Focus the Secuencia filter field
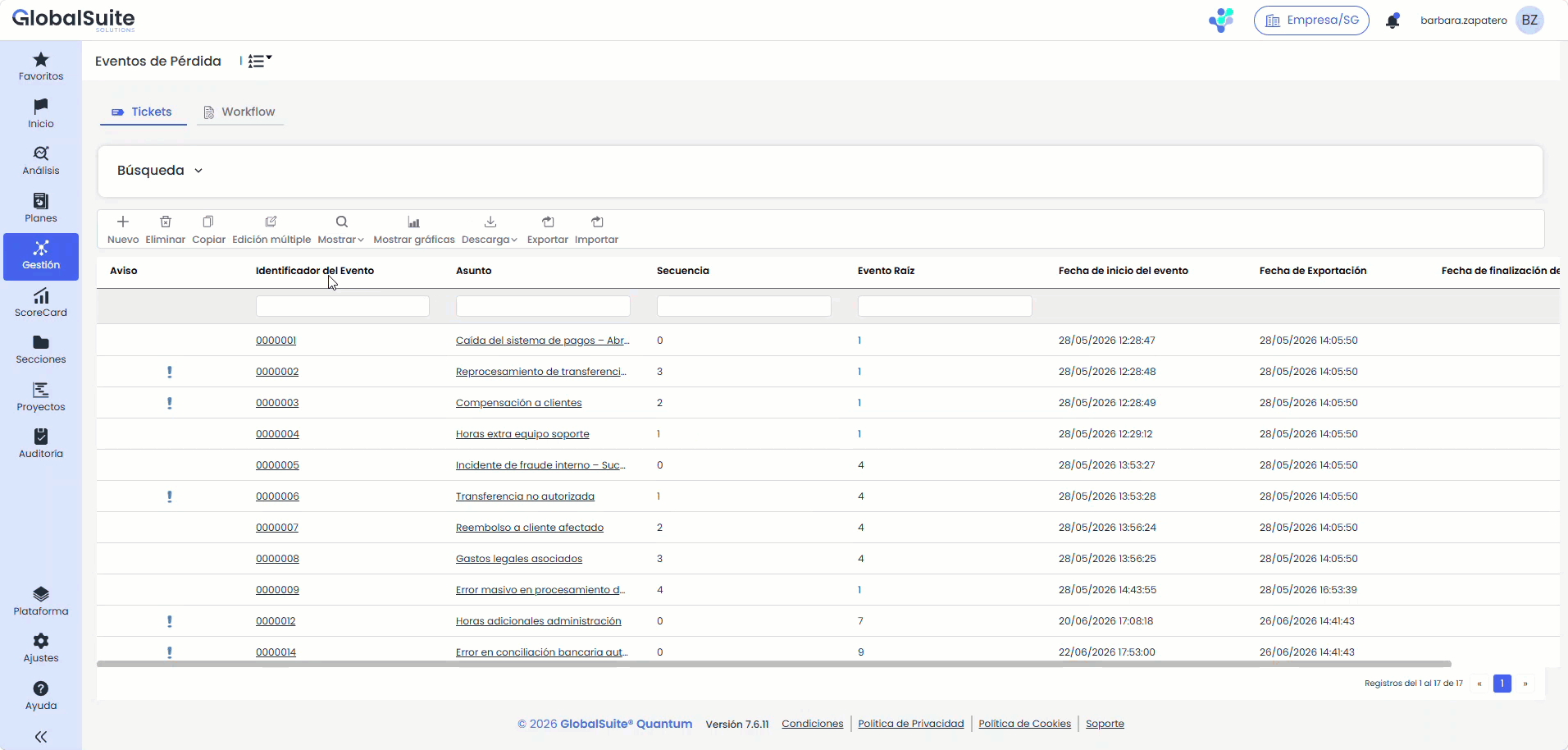The image size is (1568, 750). tap(744, 306)
